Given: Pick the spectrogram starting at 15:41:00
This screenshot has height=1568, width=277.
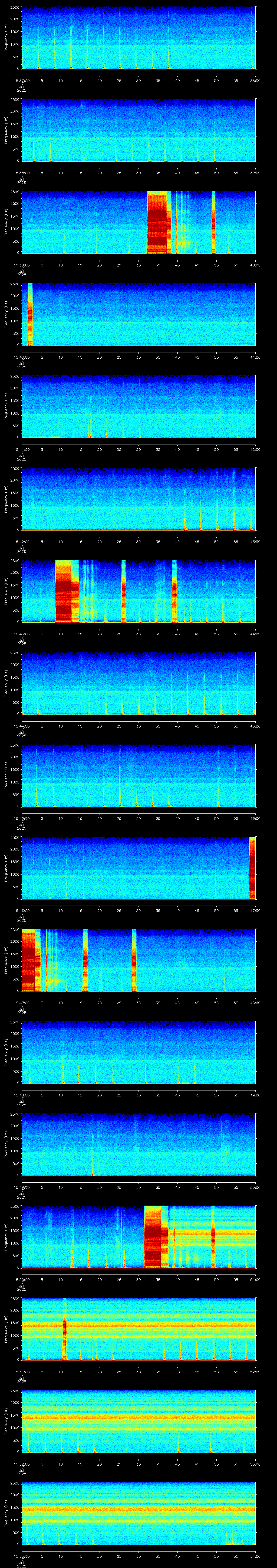Looking at the screenshot, I should (138, 407).
